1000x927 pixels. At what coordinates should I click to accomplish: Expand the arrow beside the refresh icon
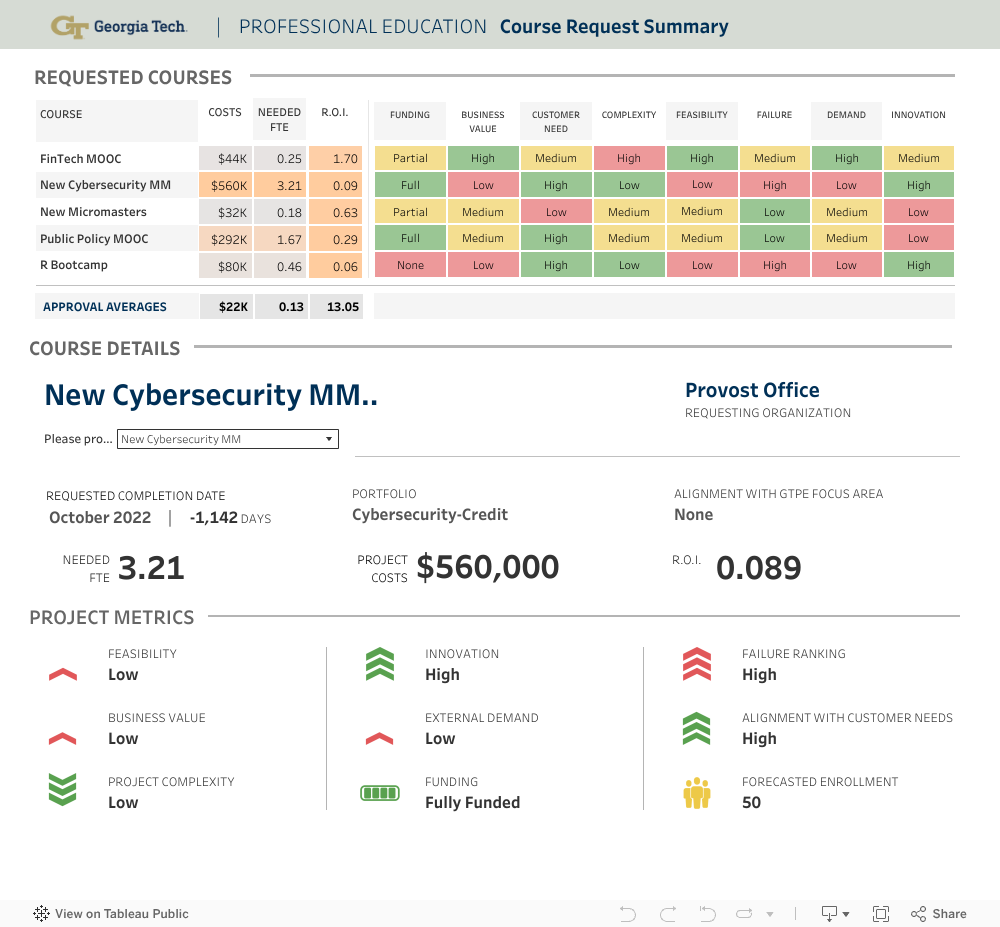[770, 914]
